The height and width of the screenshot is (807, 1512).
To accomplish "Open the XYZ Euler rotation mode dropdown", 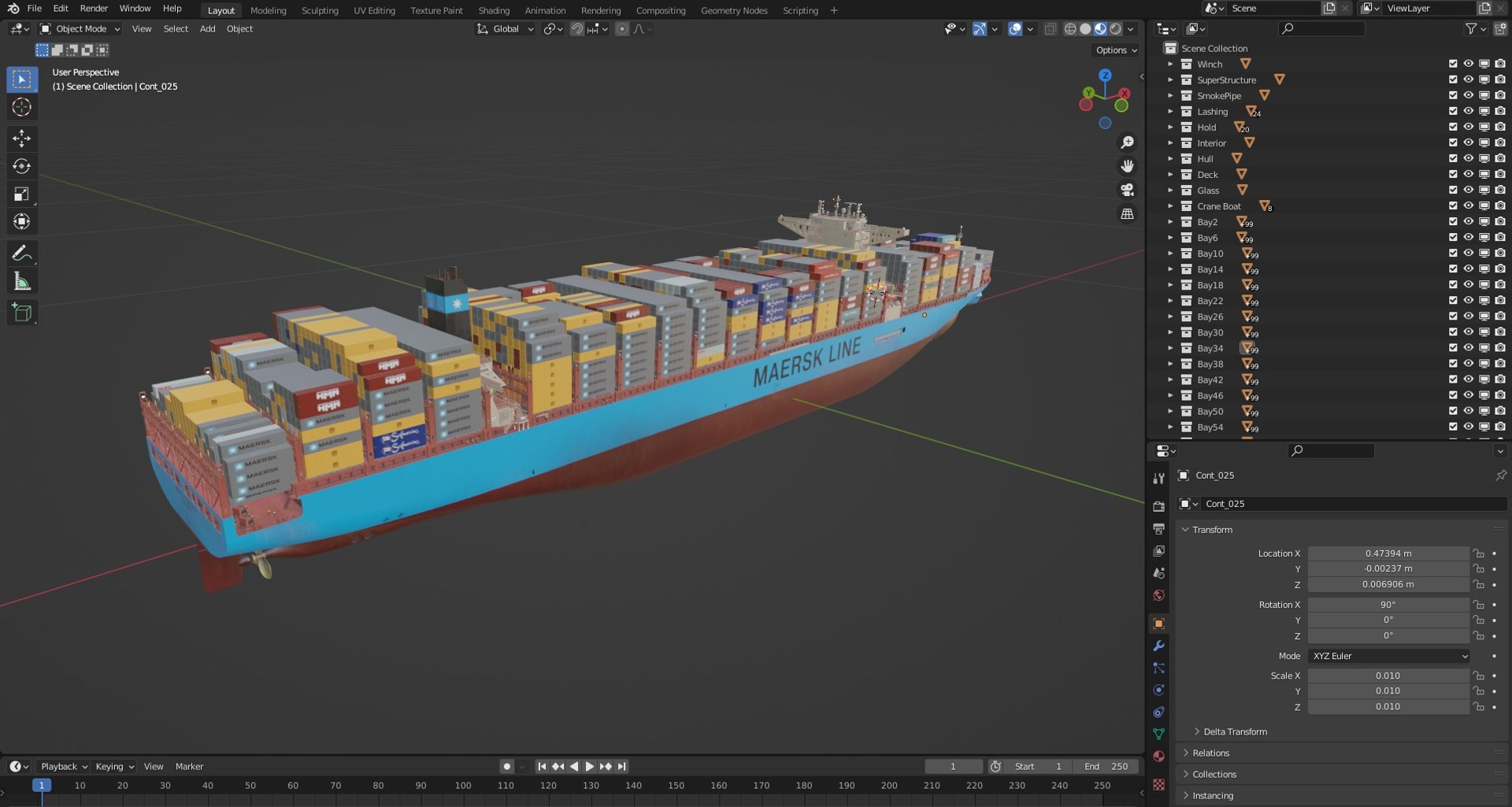I will 1388,656.
